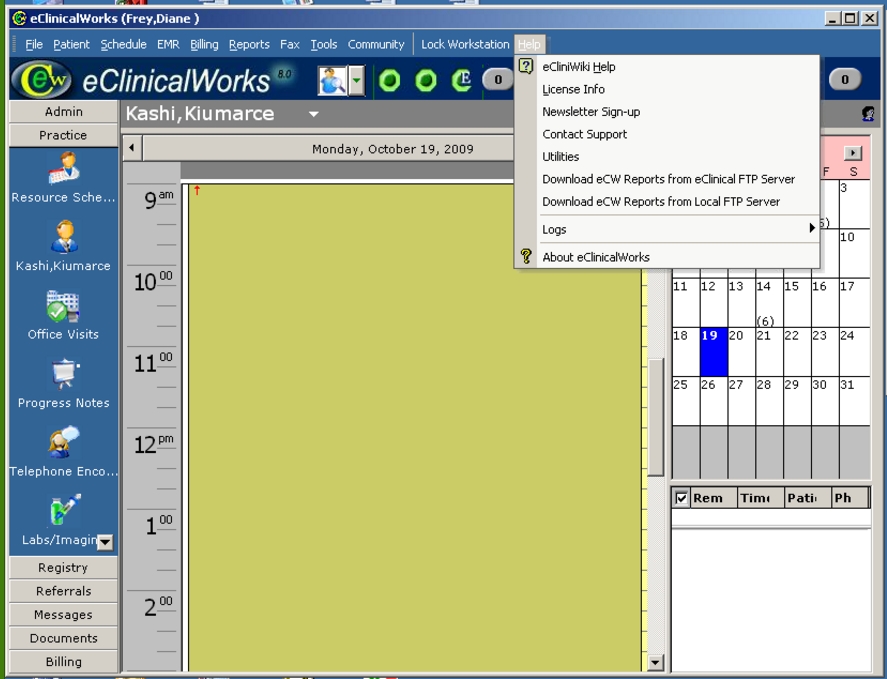The width and height of the screenshot is (887, 679).
Task: Select eCliniWiki Help menu entry
Action: coord(668,66)
